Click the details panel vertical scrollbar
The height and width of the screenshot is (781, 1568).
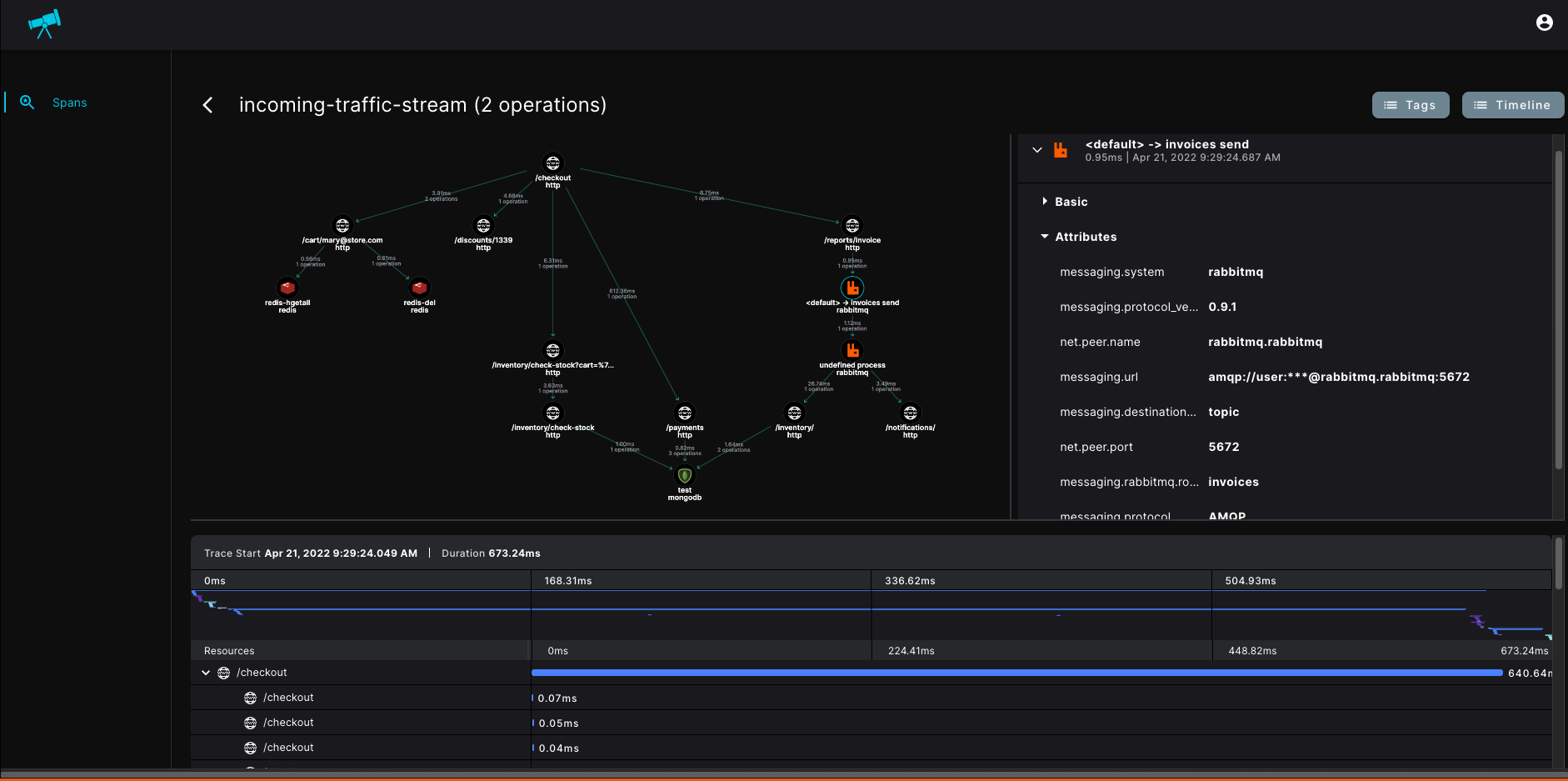tap(1558, 310)
